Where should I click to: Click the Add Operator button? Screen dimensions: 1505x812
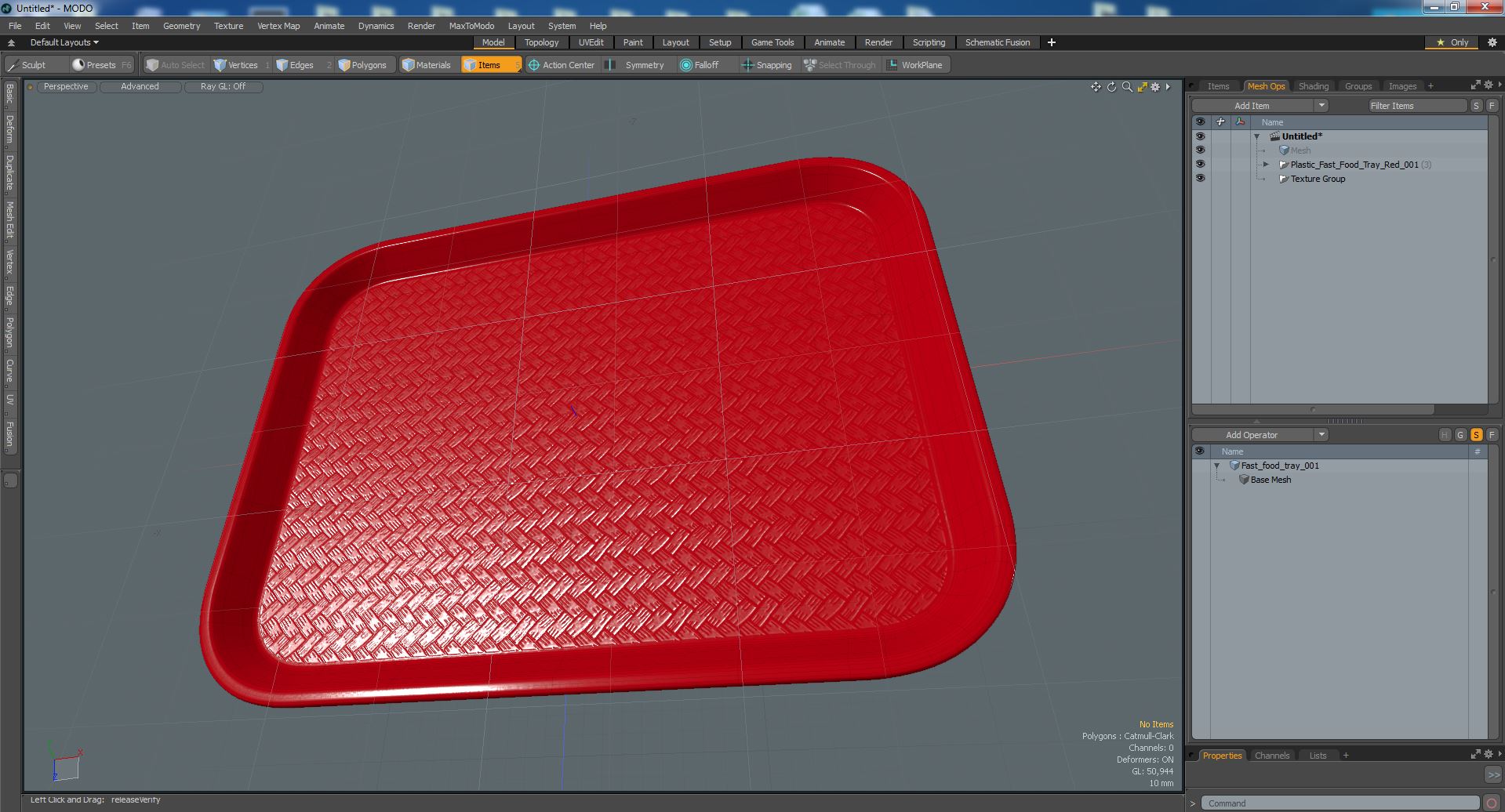[x=1252, y=435]
